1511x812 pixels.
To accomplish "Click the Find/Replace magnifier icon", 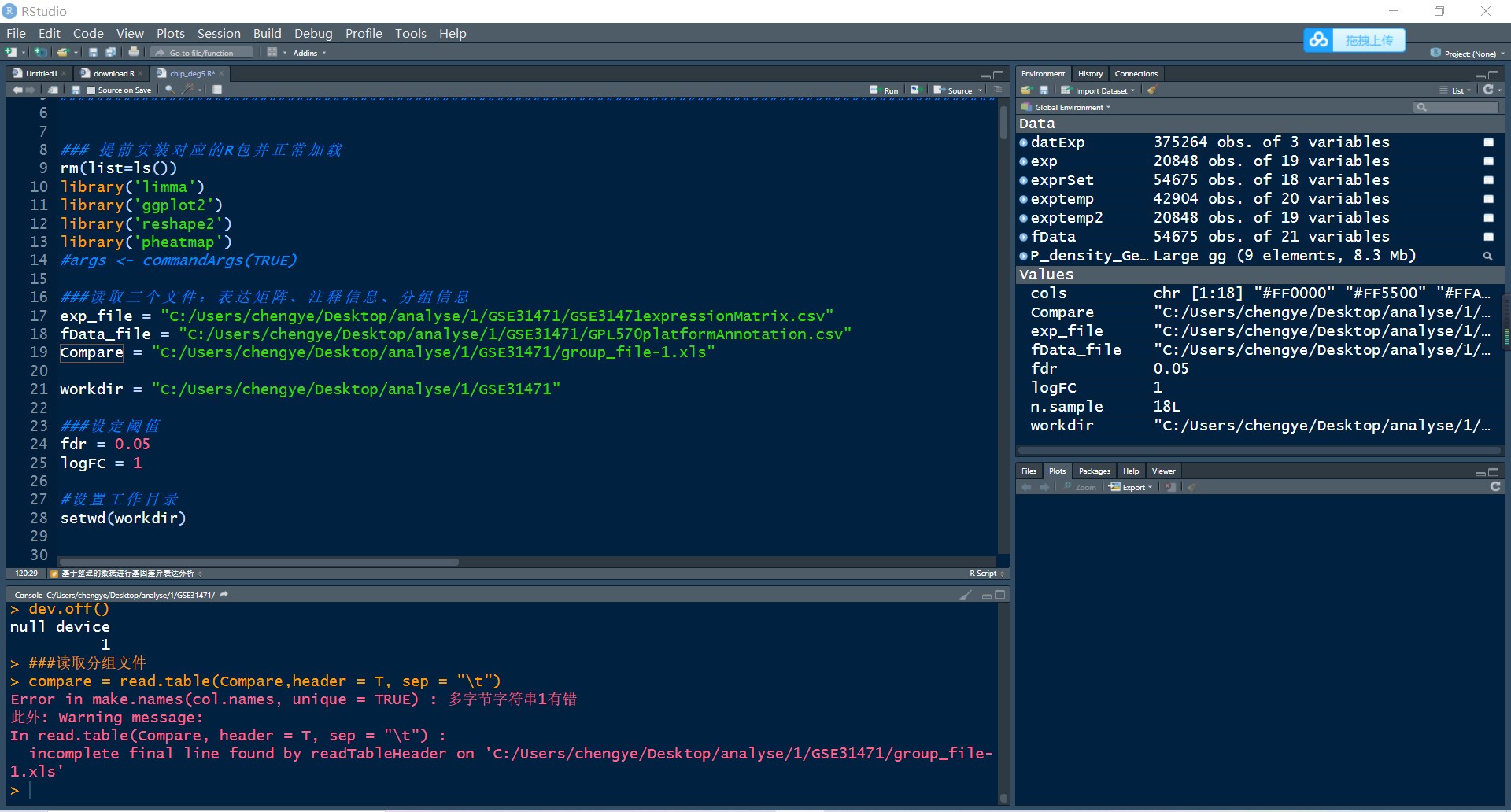I will (x=169, y=90).
